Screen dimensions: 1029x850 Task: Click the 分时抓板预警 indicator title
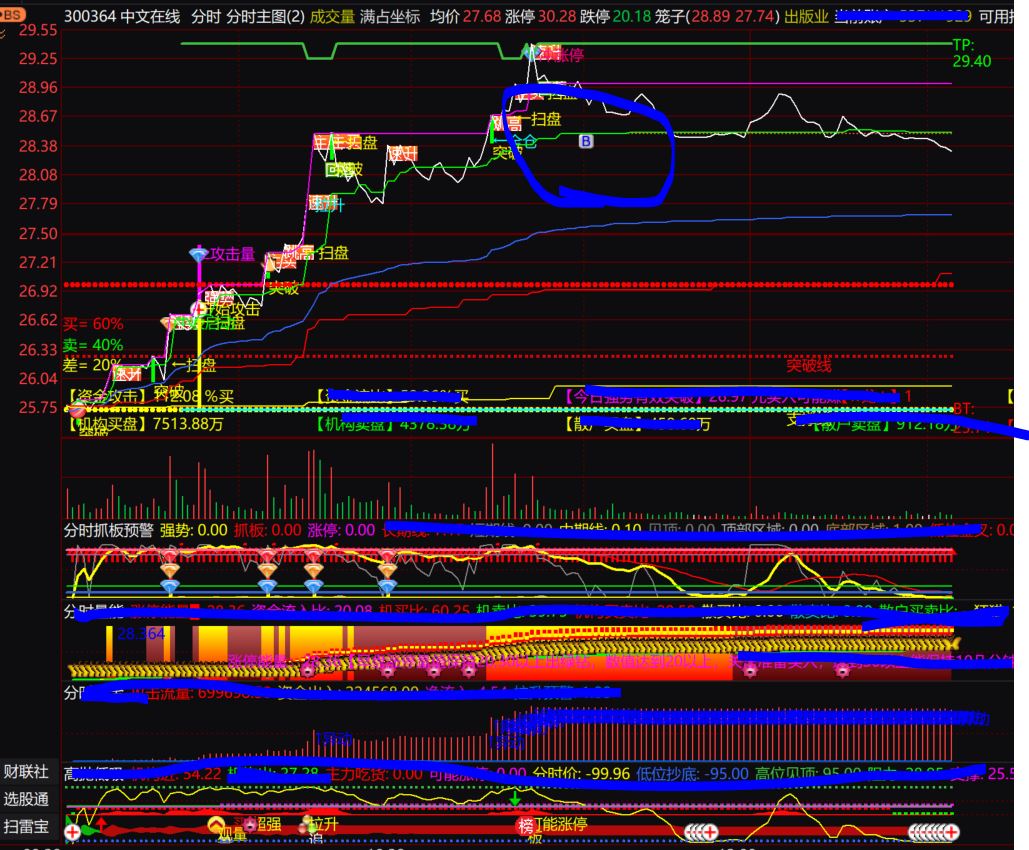pyautogui.click(x=109, y=530)
